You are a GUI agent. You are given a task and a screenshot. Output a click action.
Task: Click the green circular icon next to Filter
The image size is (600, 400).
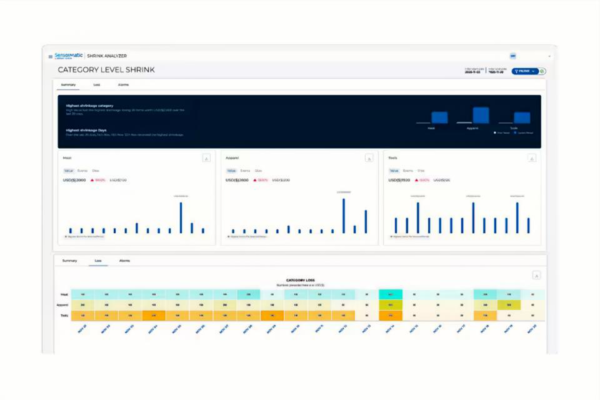coord(542,71)
